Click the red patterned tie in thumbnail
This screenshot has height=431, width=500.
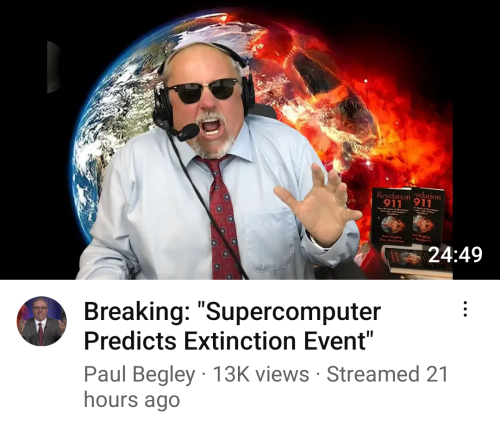222,218
